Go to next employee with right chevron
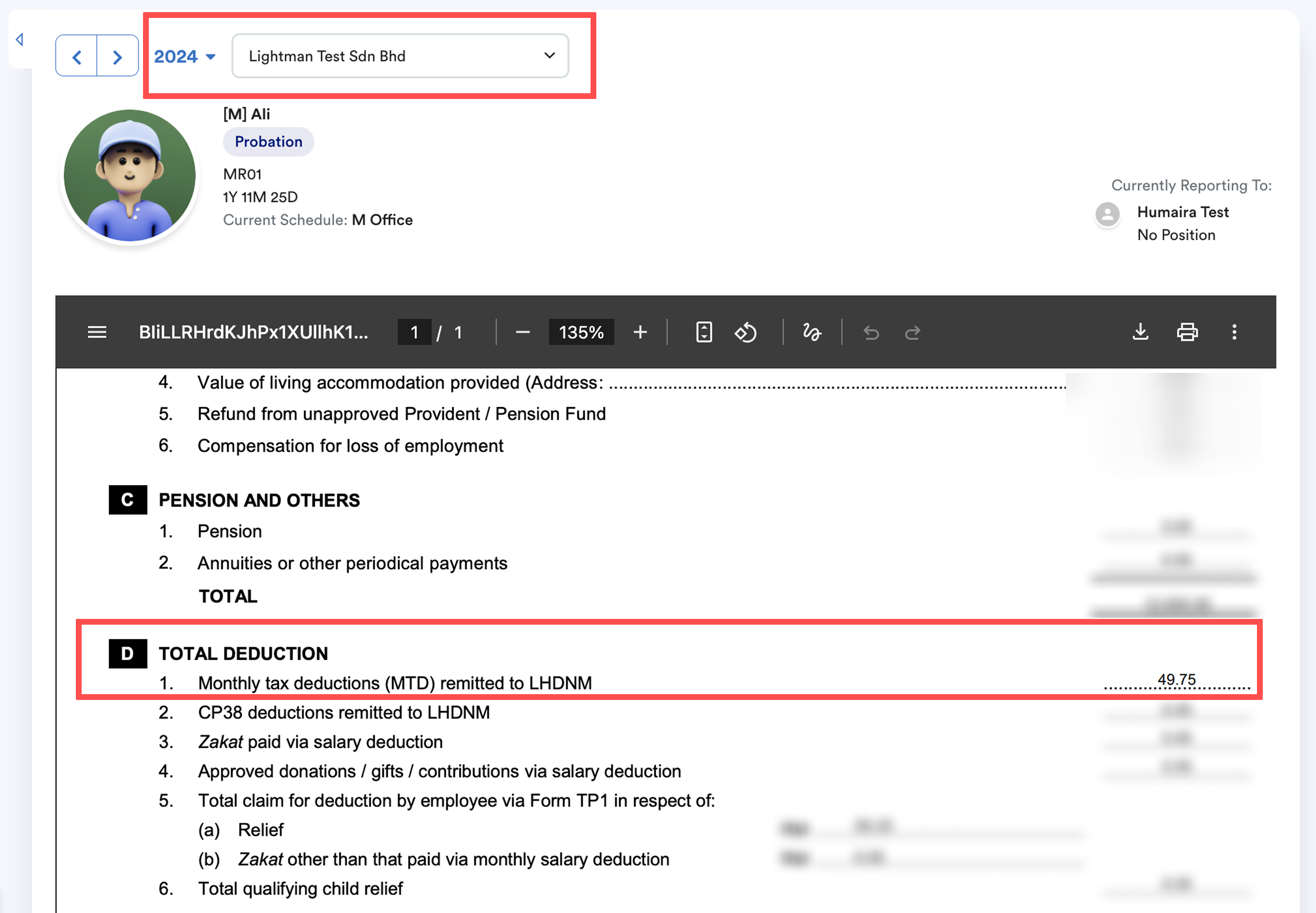 (118, 56)
